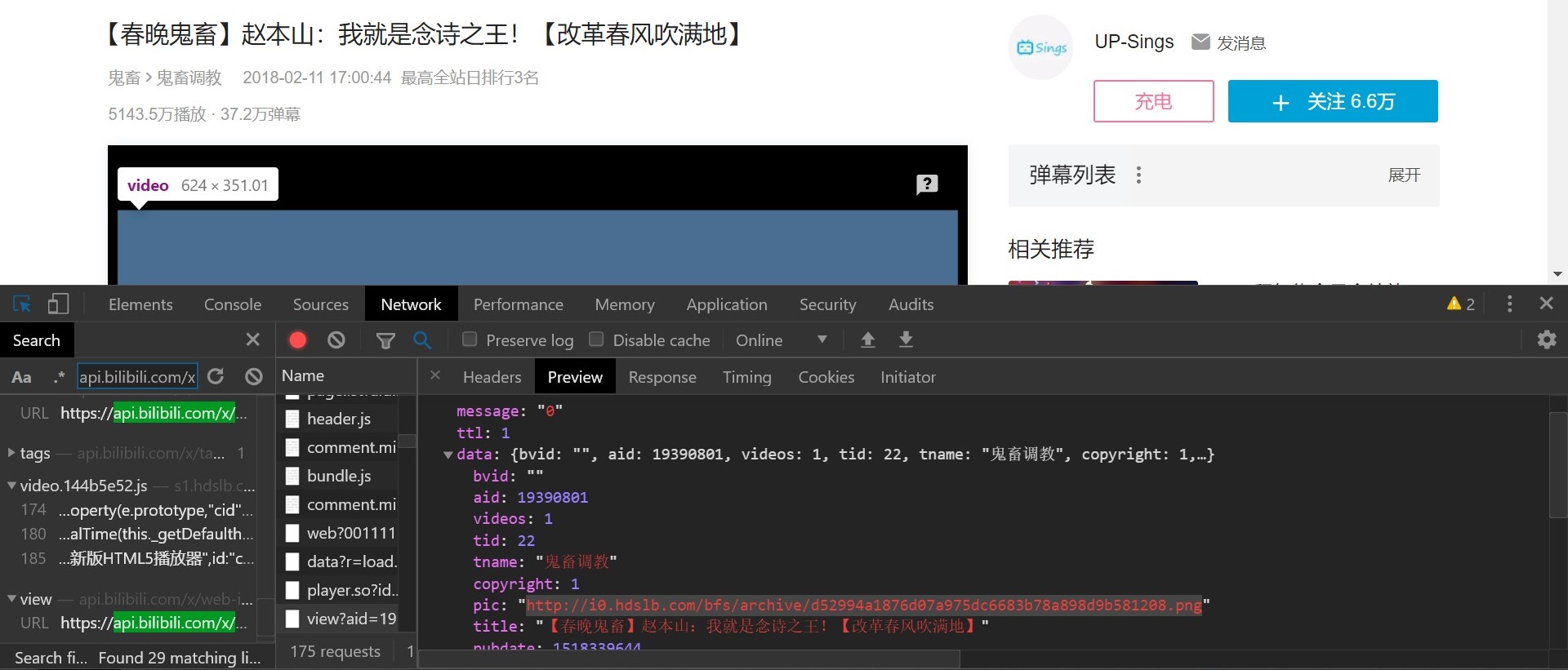Collapse the video.144b5e52.js result group
Image resolution: width=1568 pixels, height=670 pixels.
point(11,486)
